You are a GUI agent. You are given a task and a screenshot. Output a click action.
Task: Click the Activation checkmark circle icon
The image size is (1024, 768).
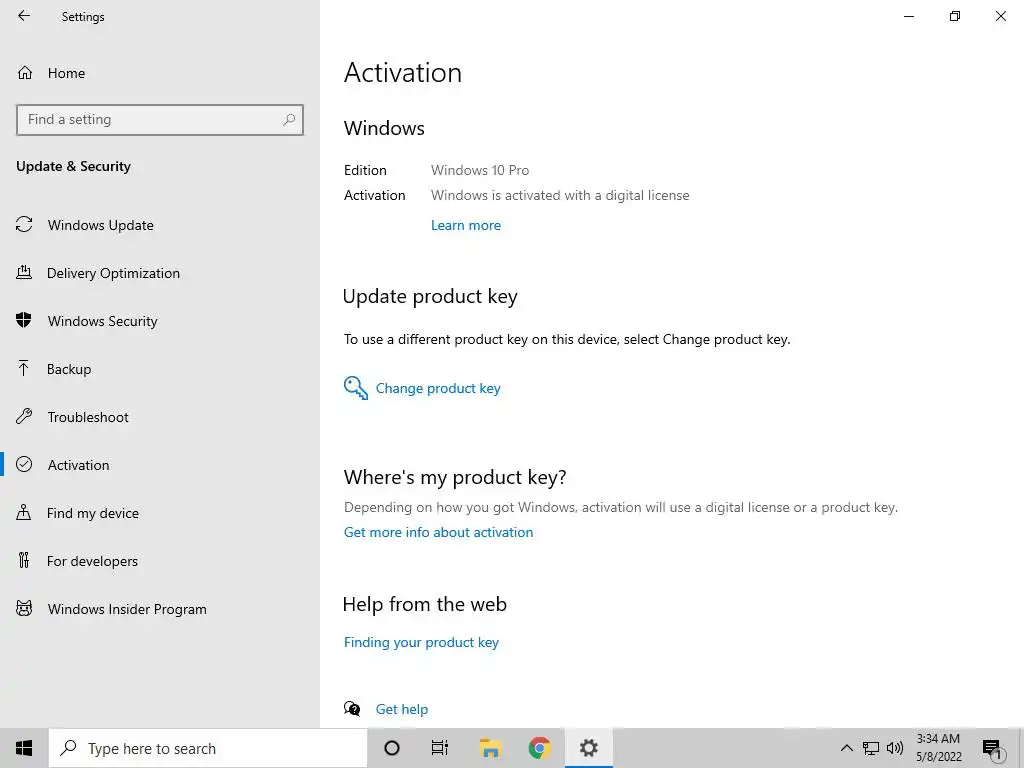[x=24, y=464]
